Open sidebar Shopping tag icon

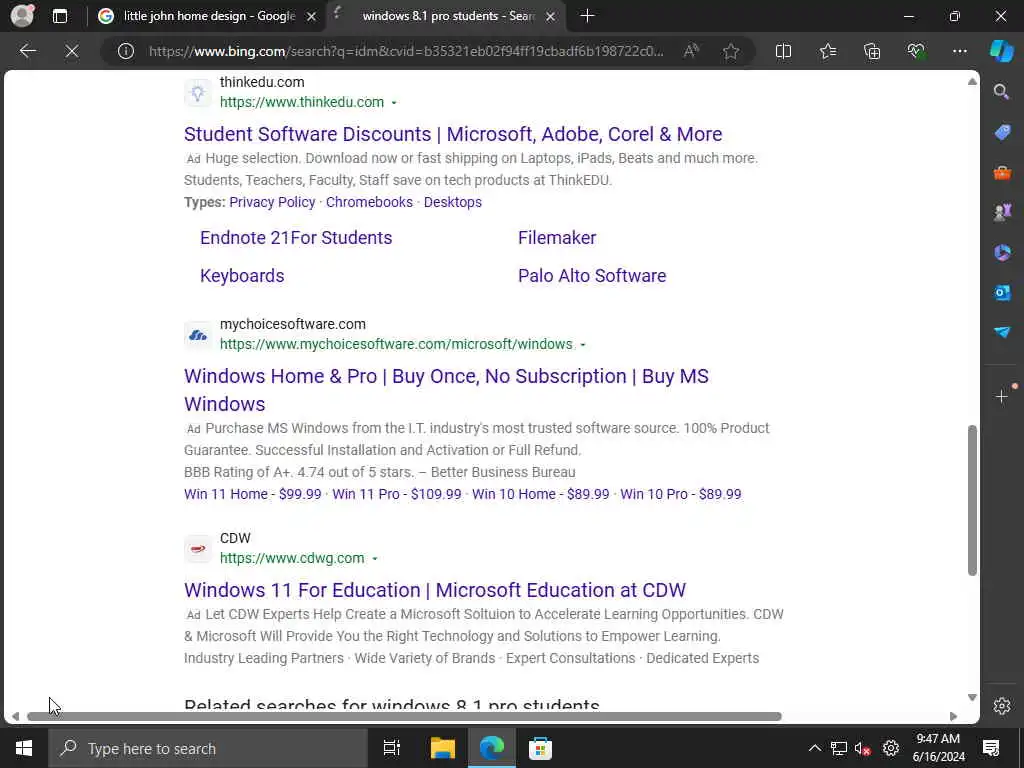point(1002,132)
